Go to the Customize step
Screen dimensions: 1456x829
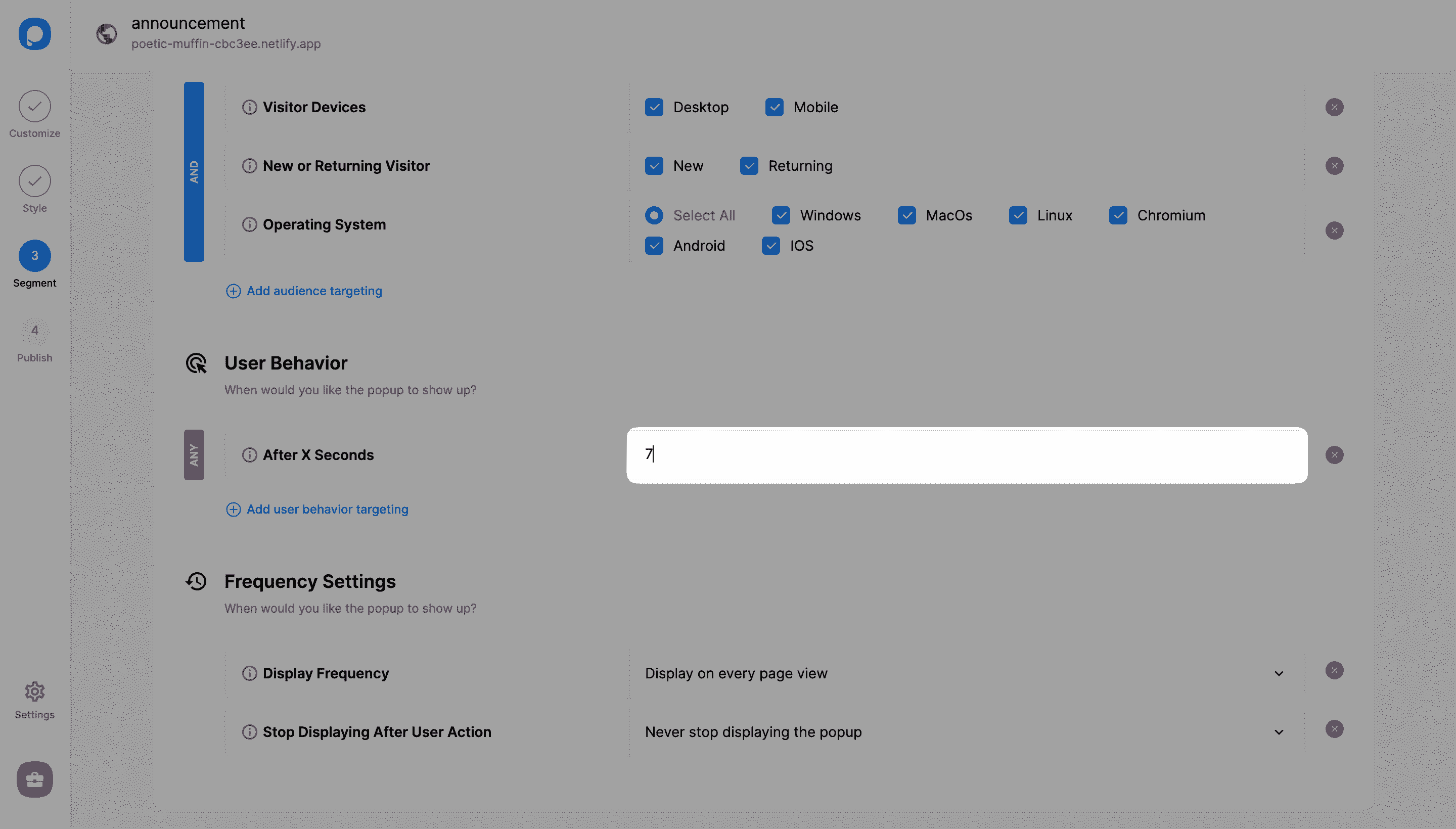point(35,107)
